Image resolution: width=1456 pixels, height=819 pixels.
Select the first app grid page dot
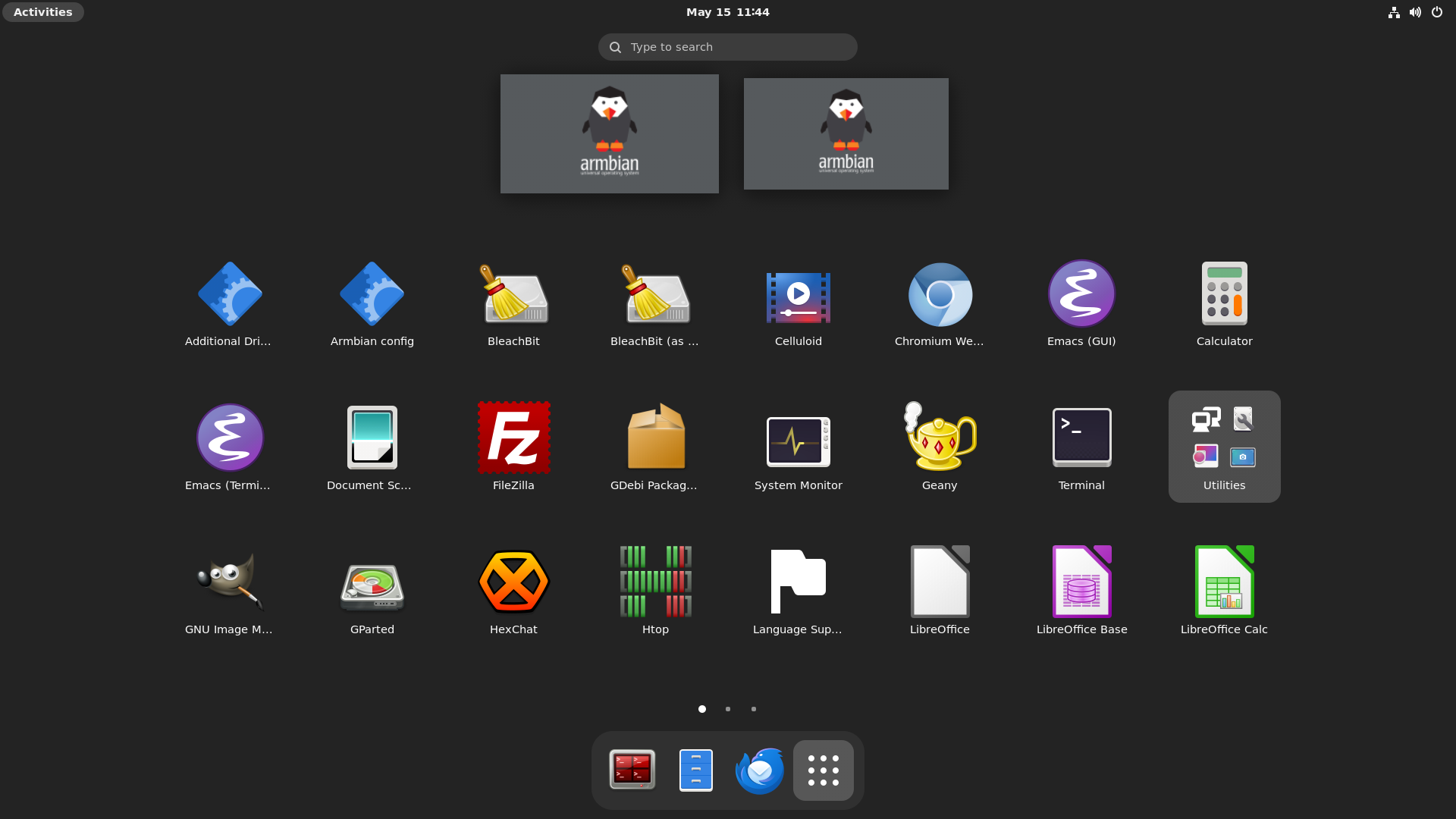tap(702, 709)
